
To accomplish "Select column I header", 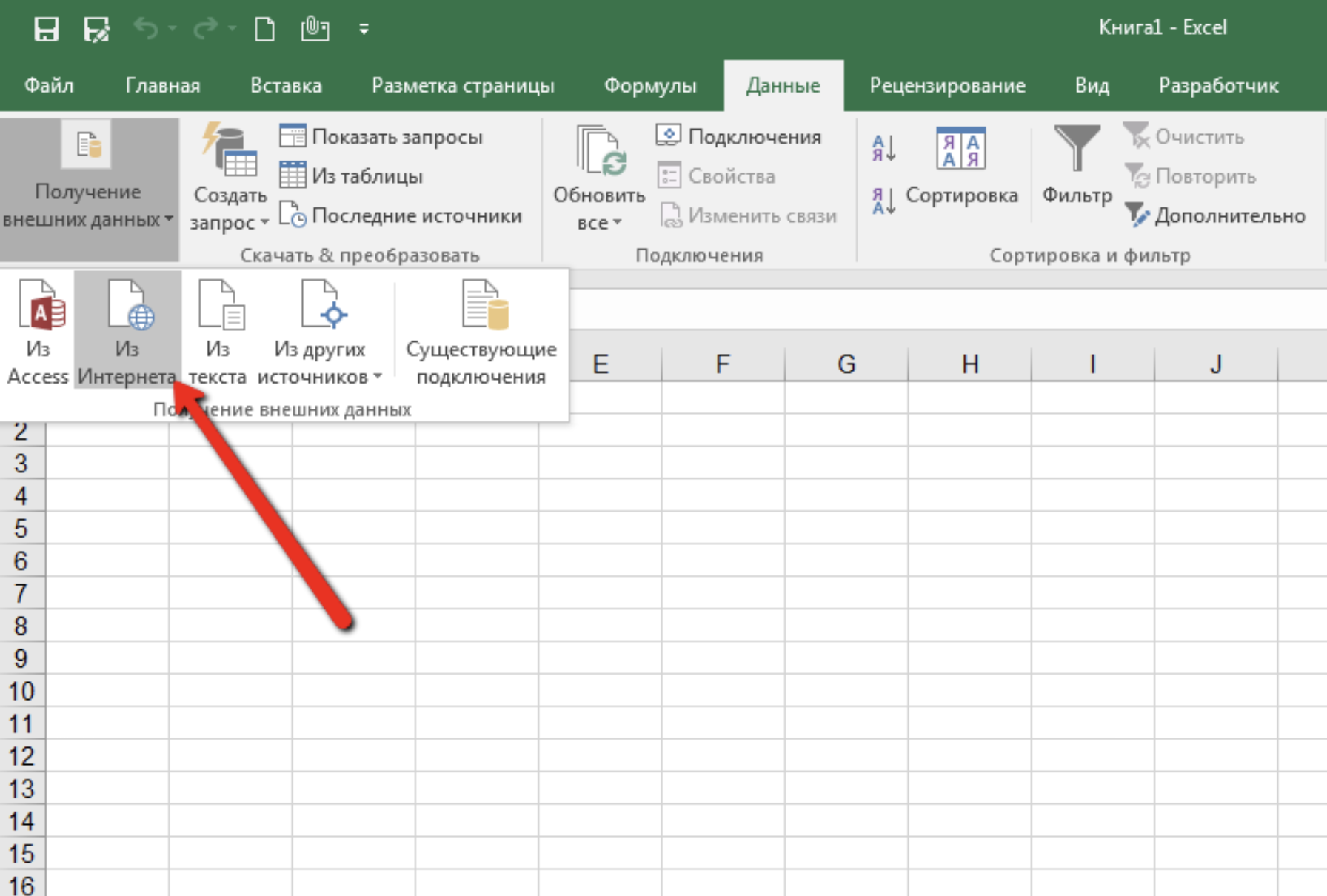I will (1092, 364).
